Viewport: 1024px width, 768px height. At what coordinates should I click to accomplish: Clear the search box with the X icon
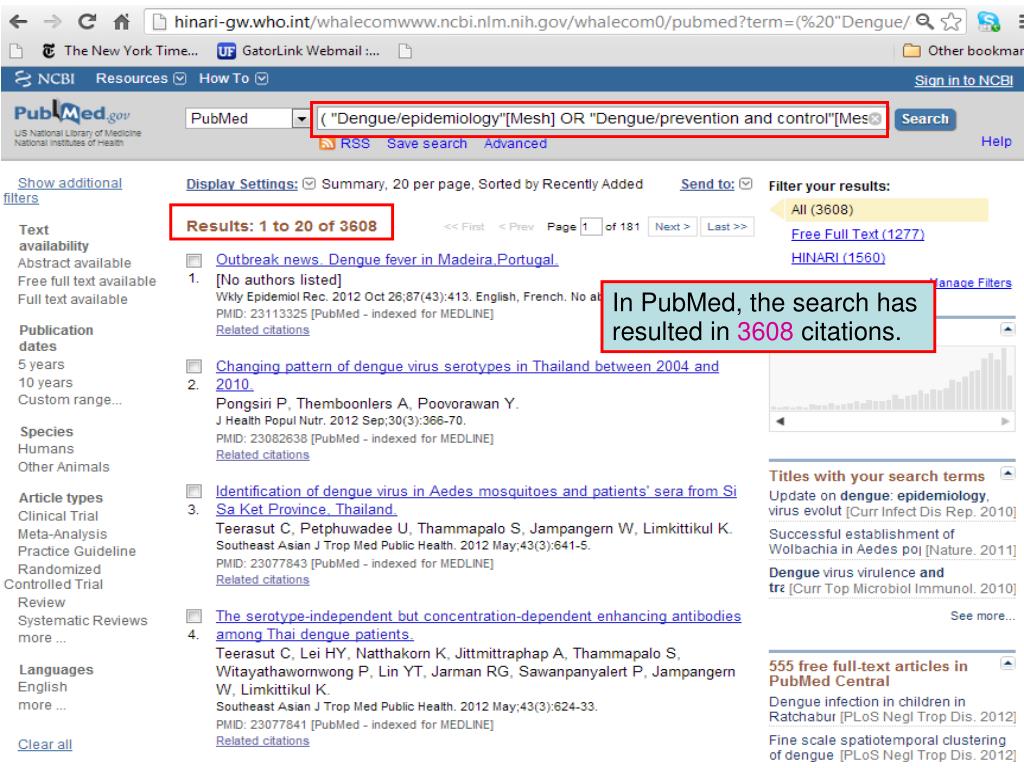tap(875, 118)
